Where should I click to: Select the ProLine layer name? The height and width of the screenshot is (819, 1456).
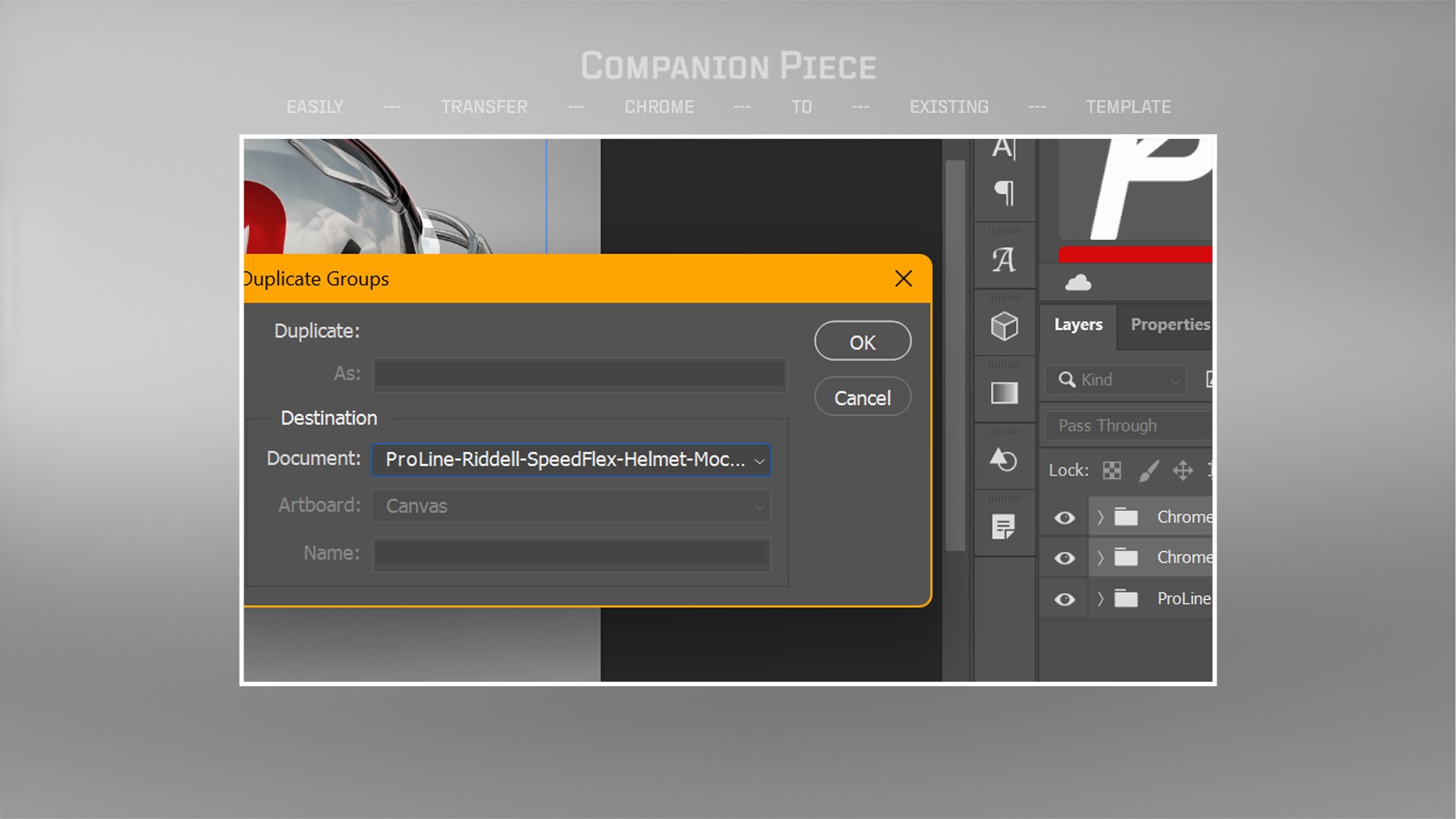click(1184, 598)
